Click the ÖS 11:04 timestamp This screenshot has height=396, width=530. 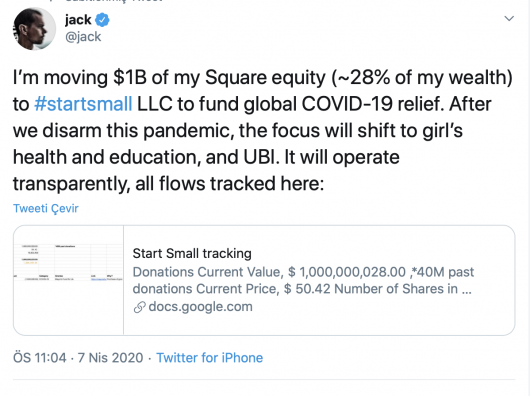40,357
